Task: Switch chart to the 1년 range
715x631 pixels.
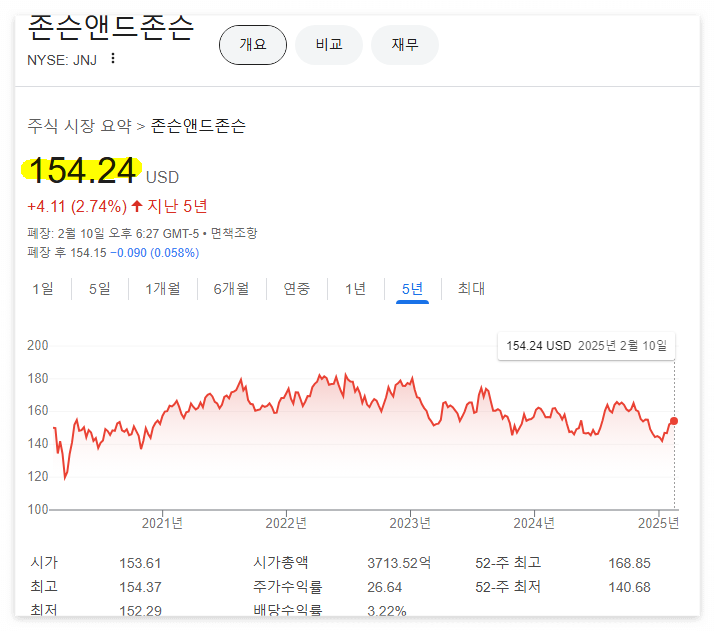Action: pos(355,289)
